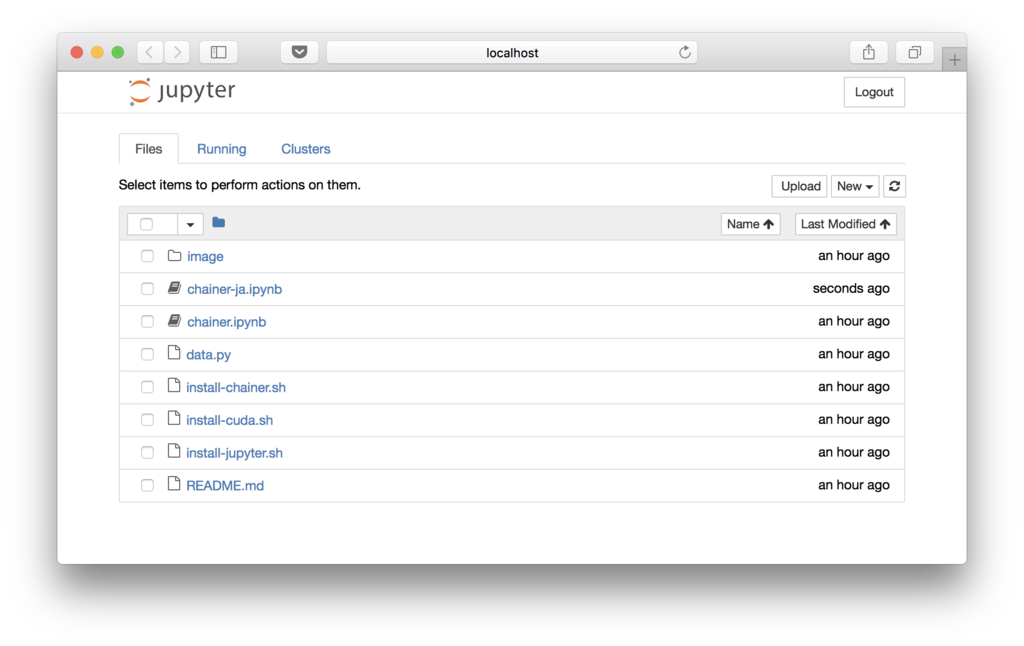This screenshot has height=646, width=1024.
Task: Click the Jupyter logo icon
Action: [x=140, y=91]
